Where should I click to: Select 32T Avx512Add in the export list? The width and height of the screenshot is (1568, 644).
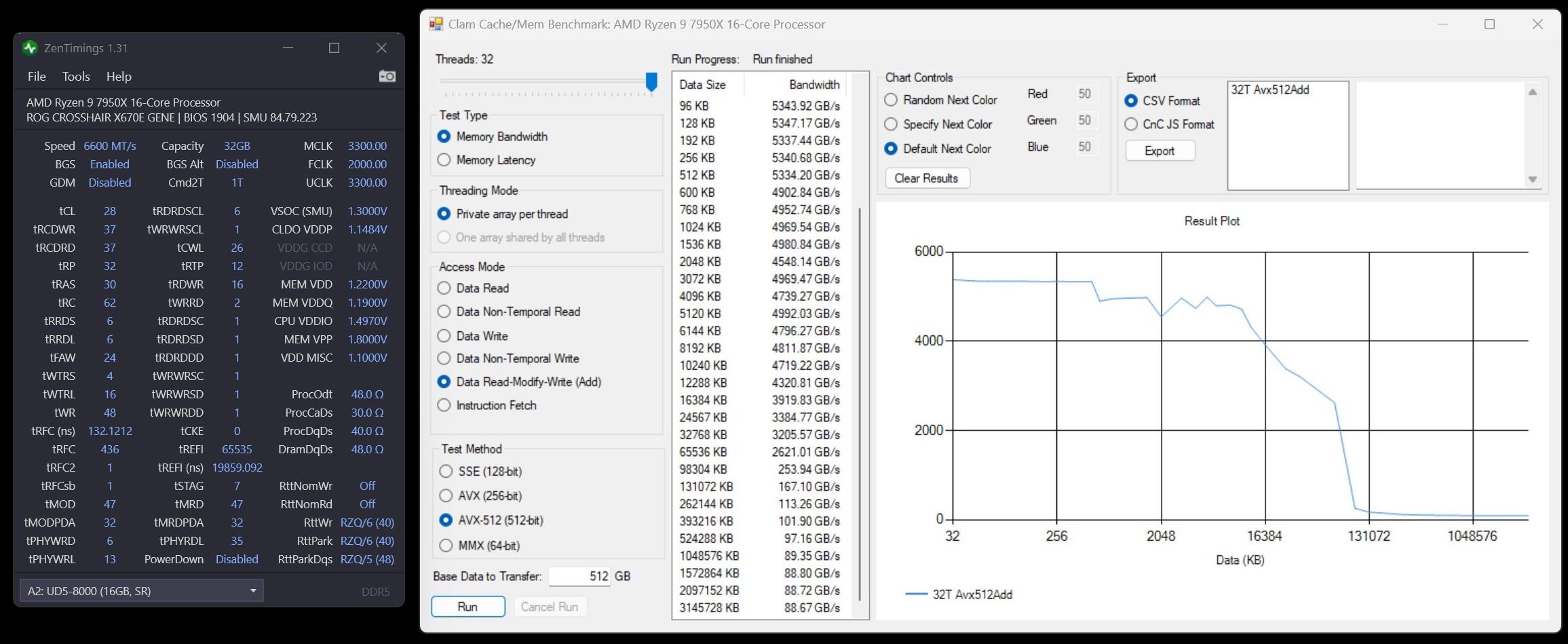(1269, 90)
